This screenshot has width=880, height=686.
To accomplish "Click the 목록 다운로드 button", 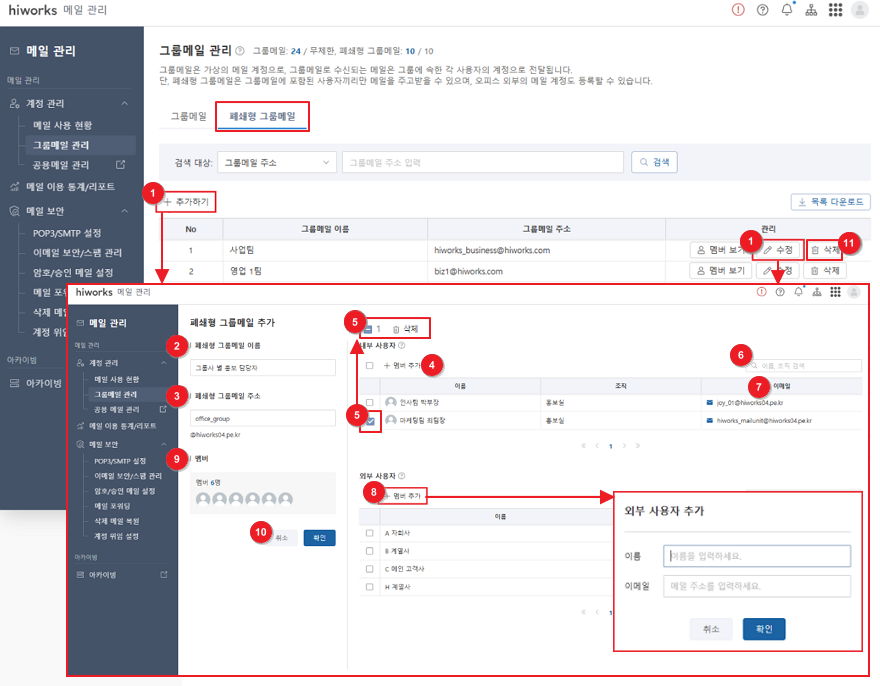I will point(830,202).
